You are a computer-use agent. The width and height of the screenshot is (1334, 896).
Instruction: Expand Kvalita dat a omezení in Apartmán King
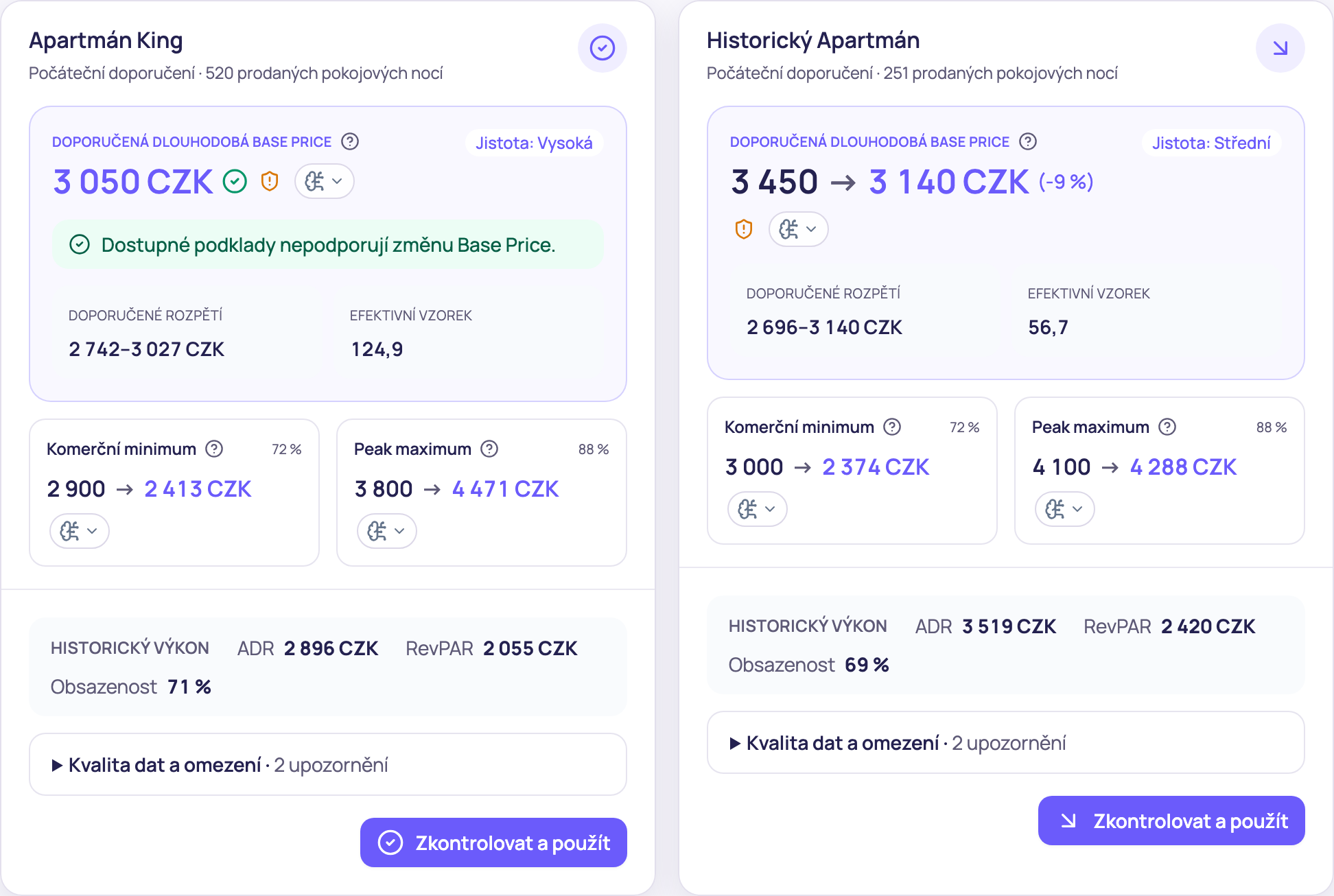click(328, 764)
